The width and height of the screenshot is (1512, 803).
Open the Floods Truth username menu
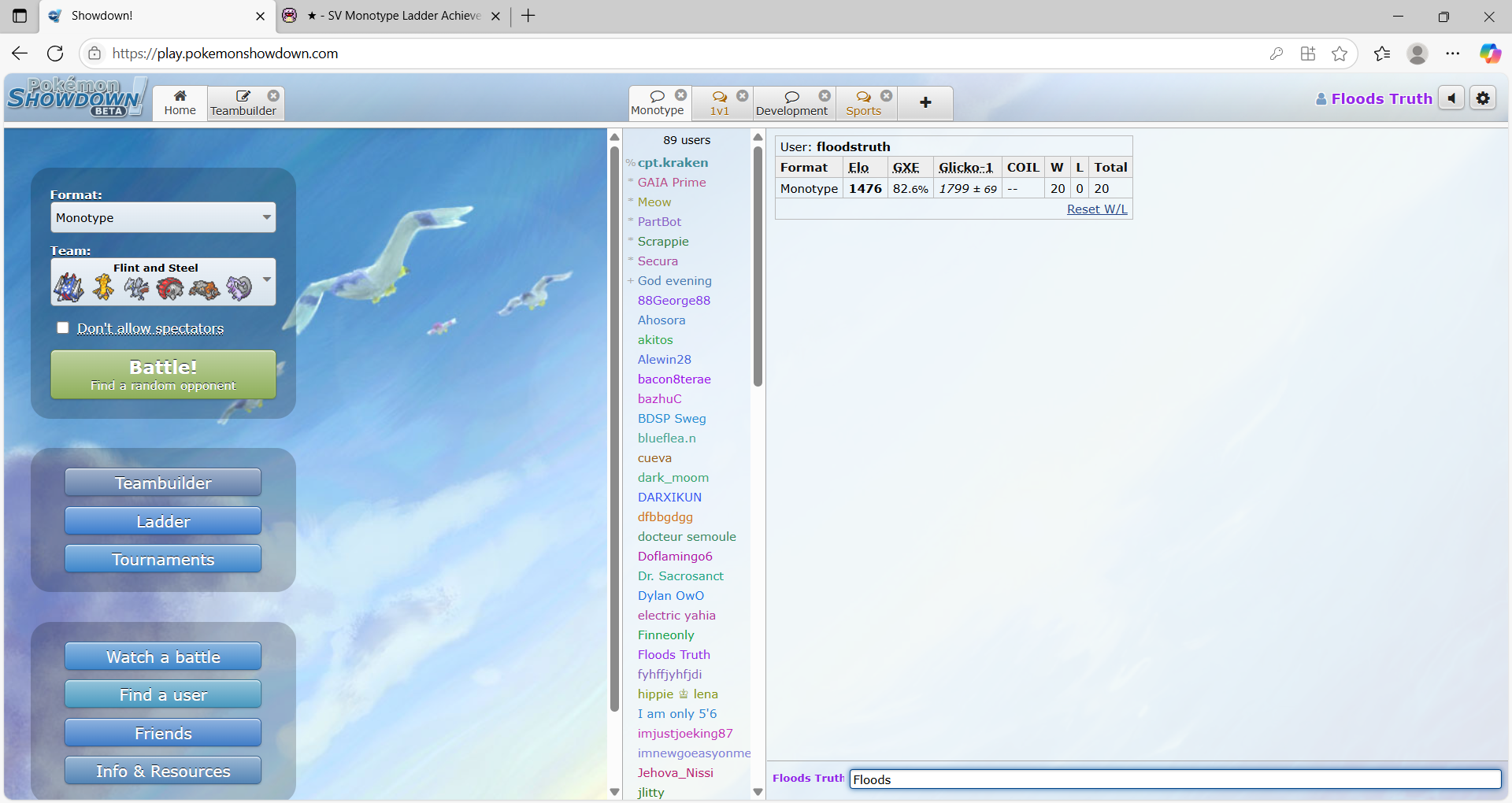pyautogui.click(x=1374, y=98)
